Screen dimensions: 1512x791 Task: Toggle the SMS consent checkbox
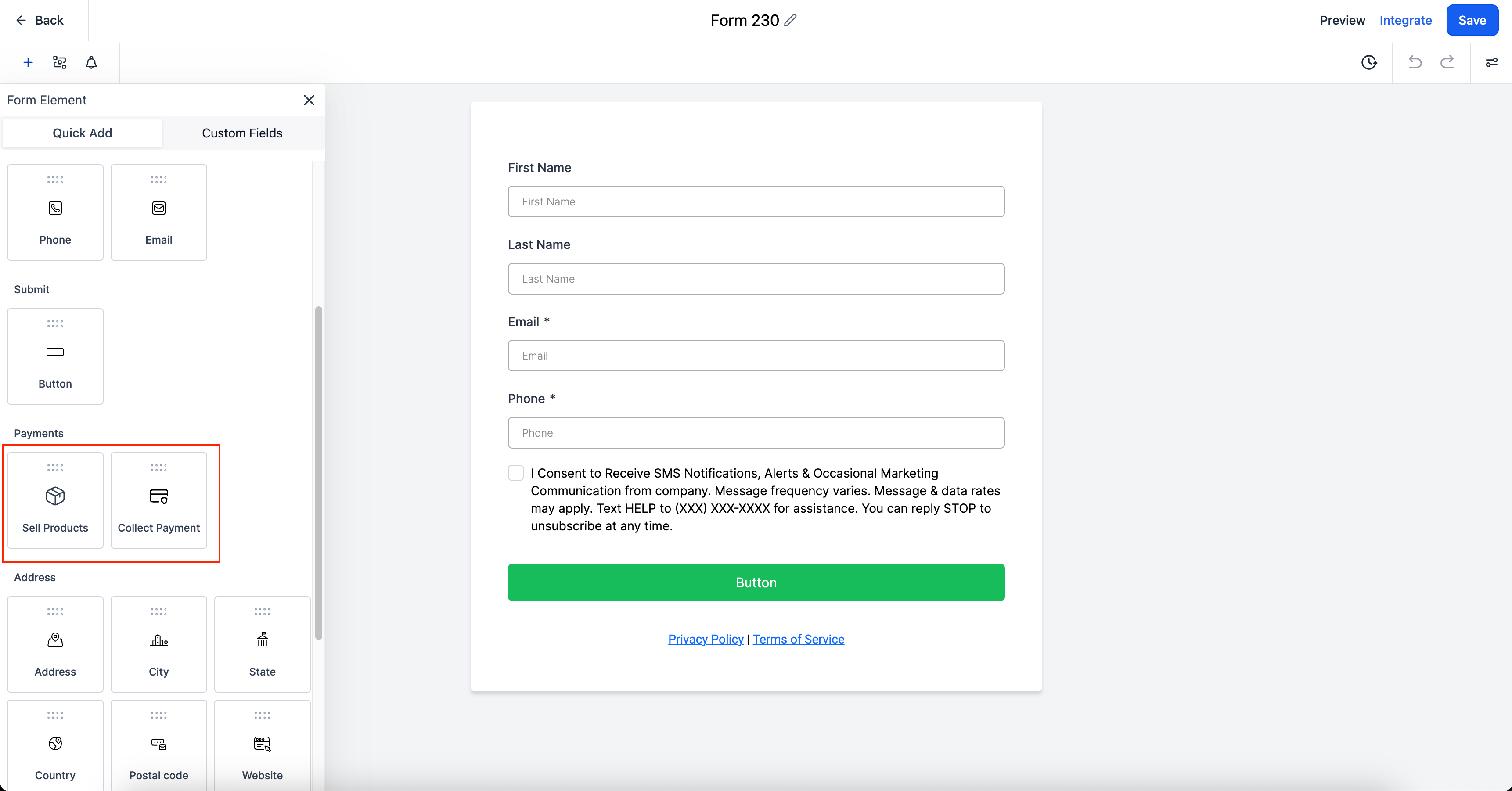pos(515,472)
